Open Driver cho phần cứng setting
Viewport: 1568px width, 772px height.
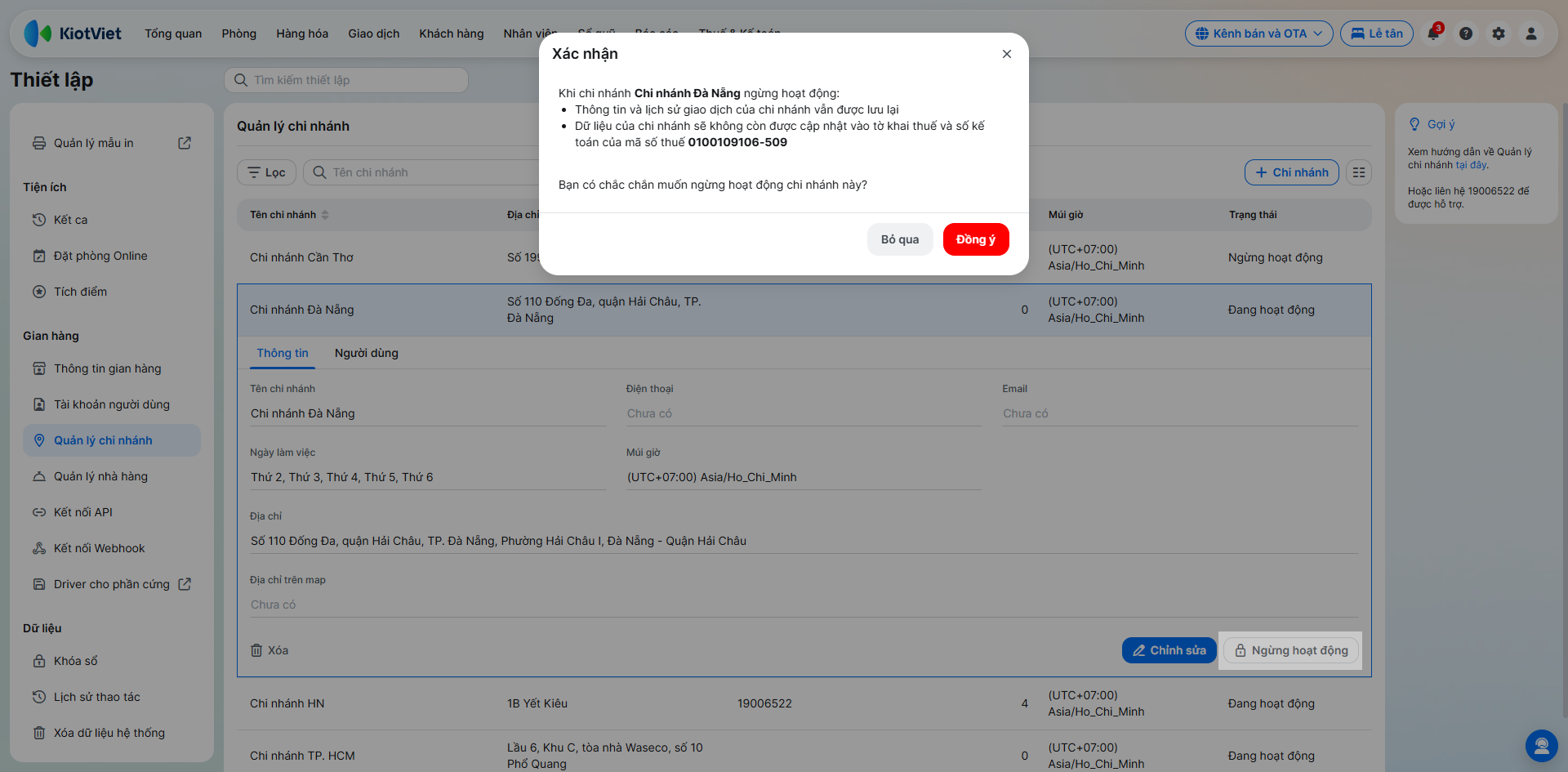[x=112, y=584]
